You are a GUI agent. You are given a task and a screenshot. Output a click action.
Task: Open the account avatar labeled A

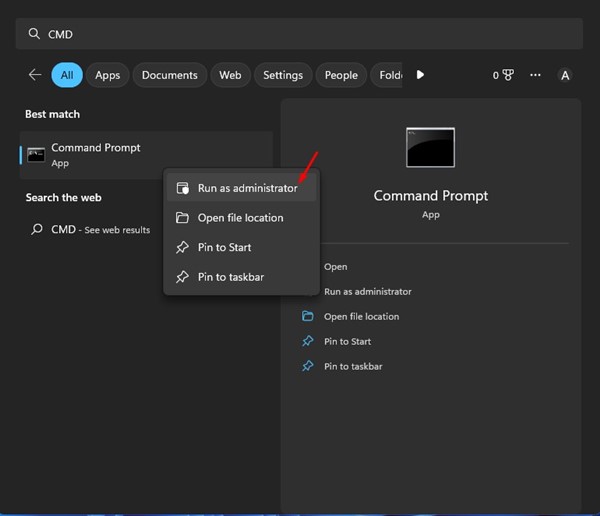point(565,75)
